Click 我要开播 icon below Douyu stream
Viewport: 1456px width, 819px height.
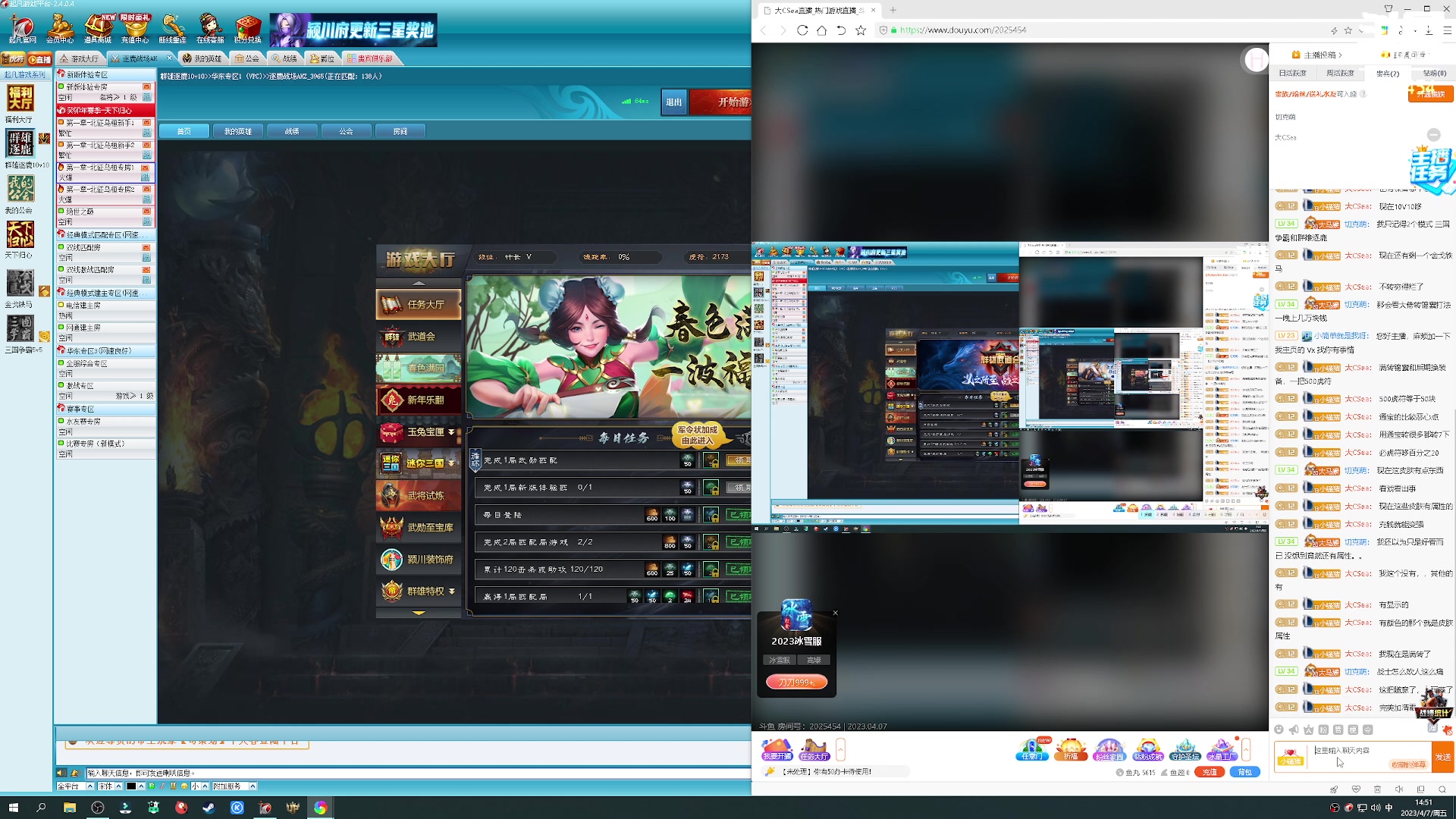777,749
